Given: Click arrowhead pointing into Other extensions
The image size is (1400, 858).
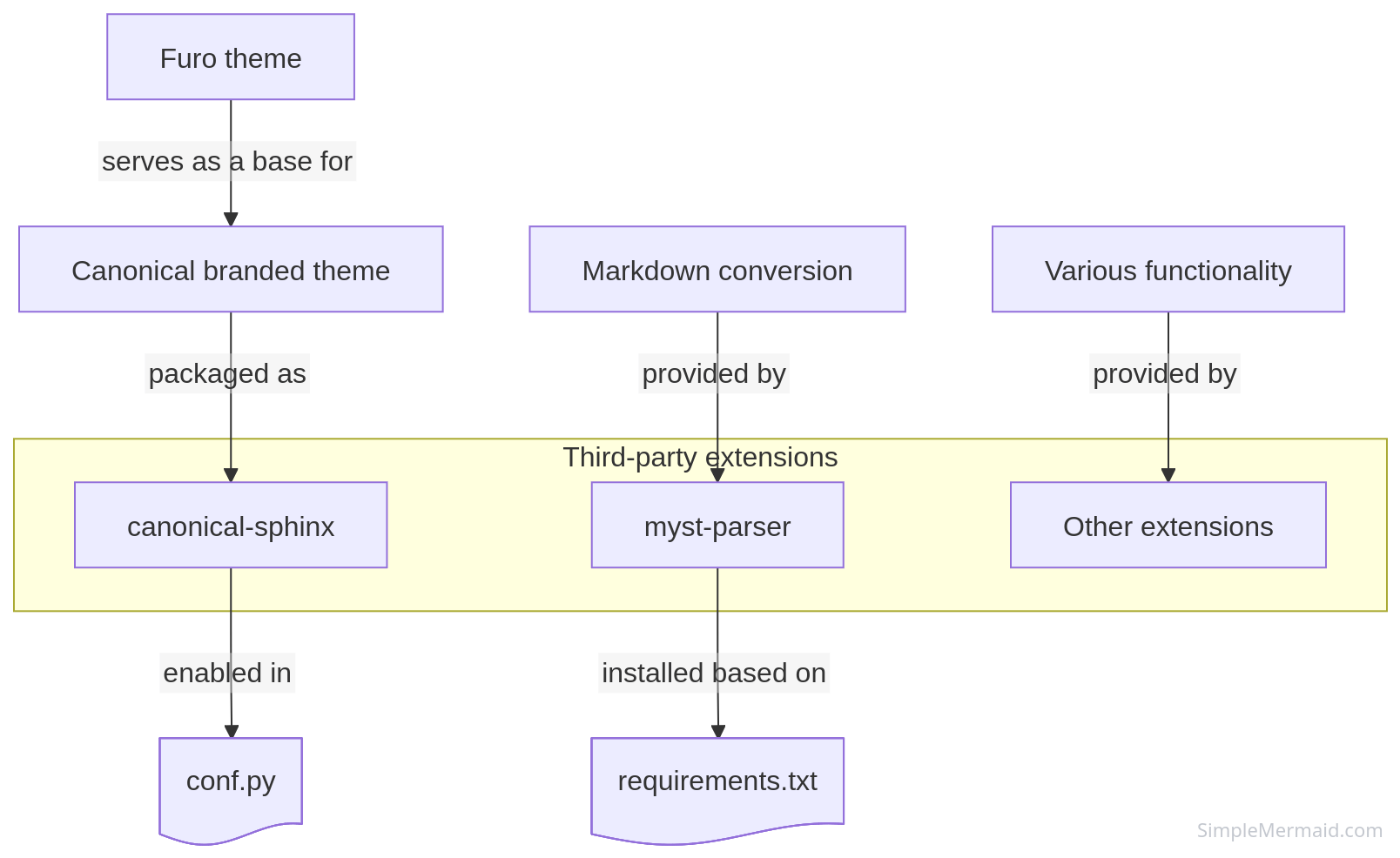Looking at the screenshot, I should click(x=1168, y=475).
